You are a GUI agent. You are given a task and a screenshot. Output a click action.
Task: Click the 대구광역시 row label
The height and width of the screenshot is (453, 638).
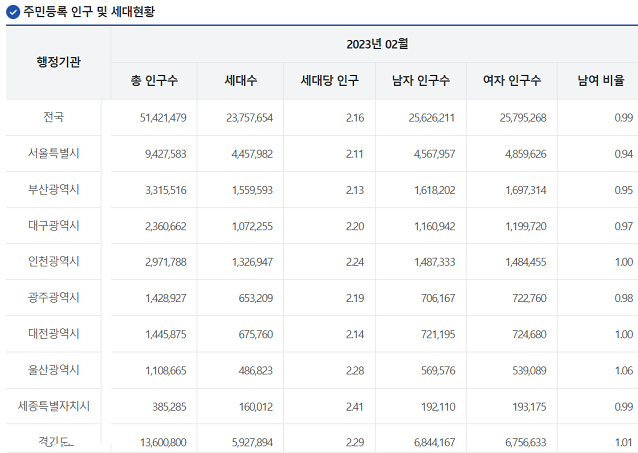54,225
